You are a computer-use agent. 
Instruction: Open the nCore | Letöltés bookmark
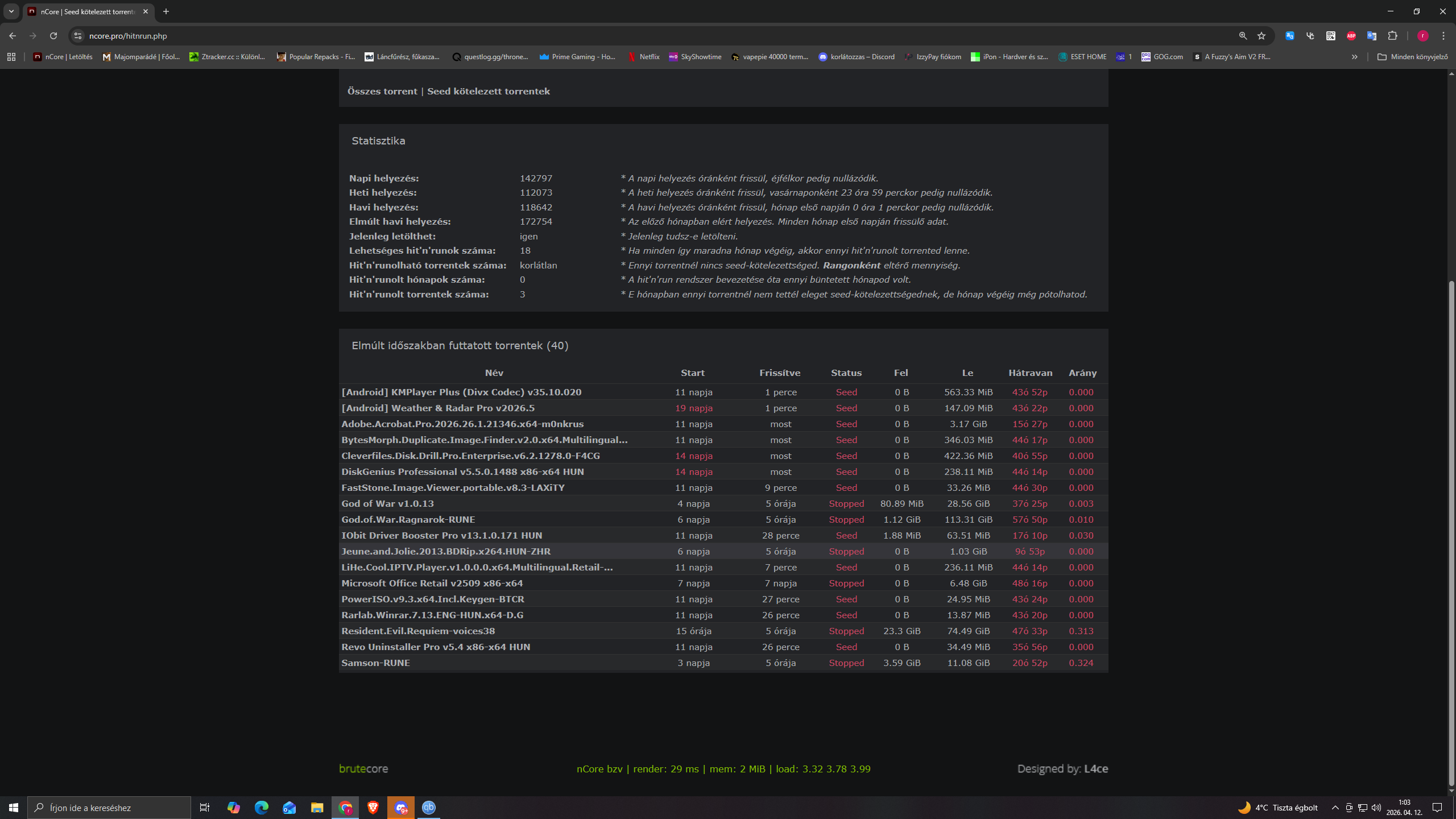(x=63, y=57)
